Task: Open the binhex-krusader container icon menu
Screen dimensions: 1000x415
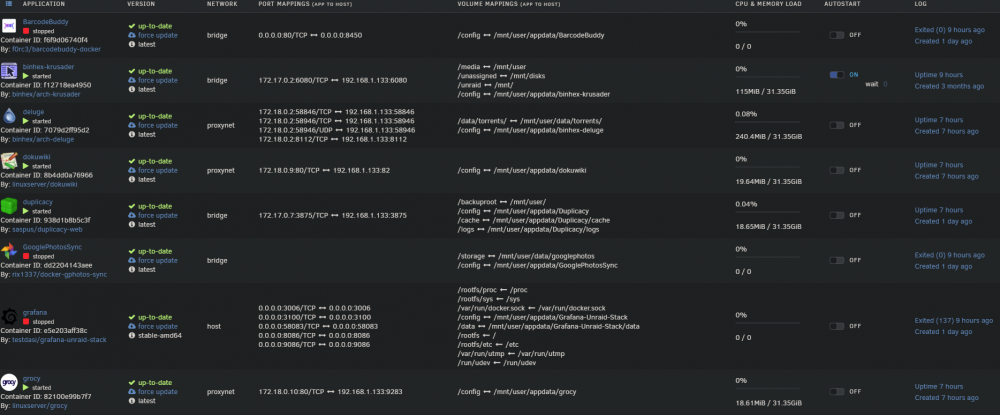Action: tap(9, 71)
